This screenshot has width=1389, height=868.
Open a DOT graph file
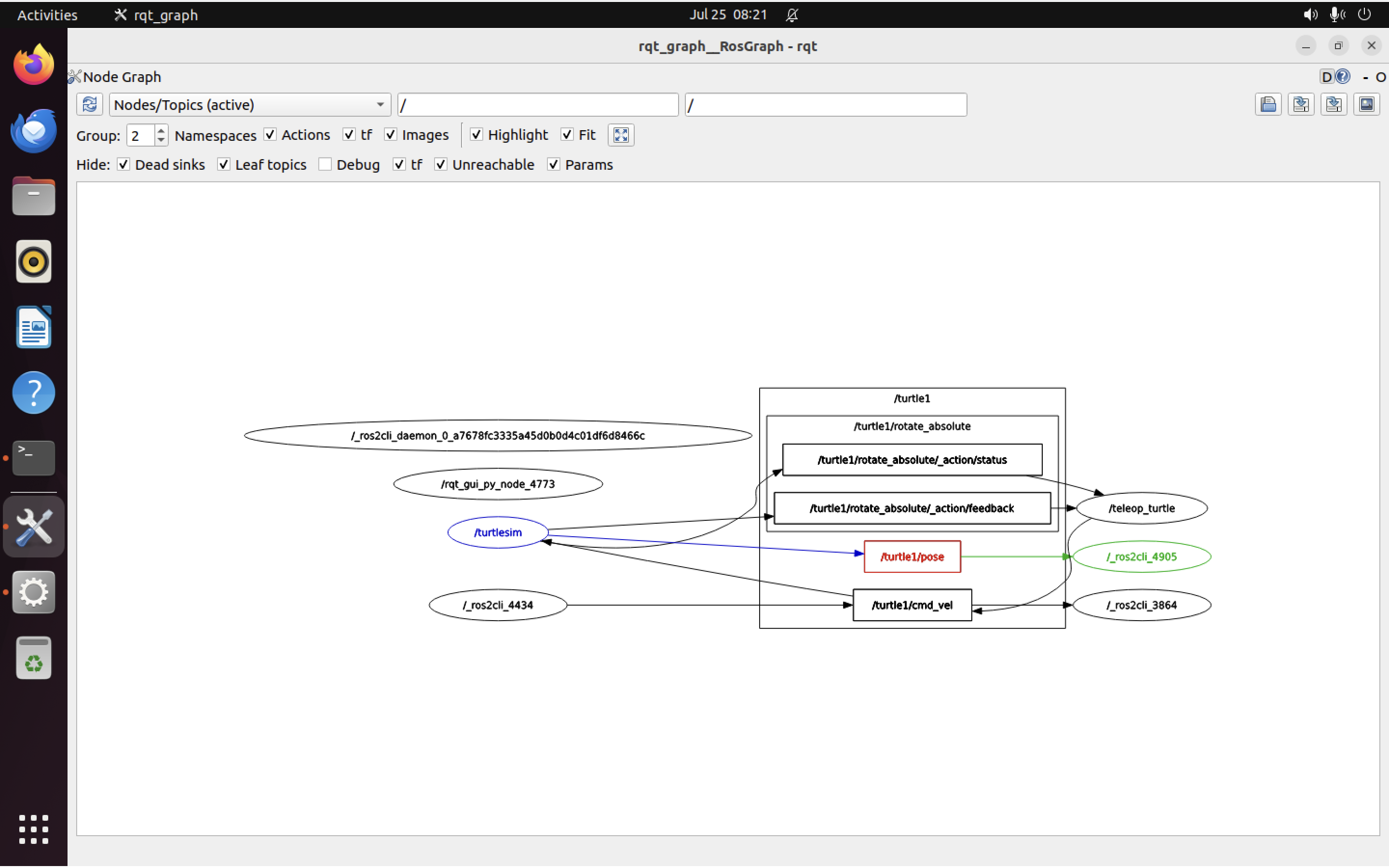pyautogui.click(x=1268, y=104)
